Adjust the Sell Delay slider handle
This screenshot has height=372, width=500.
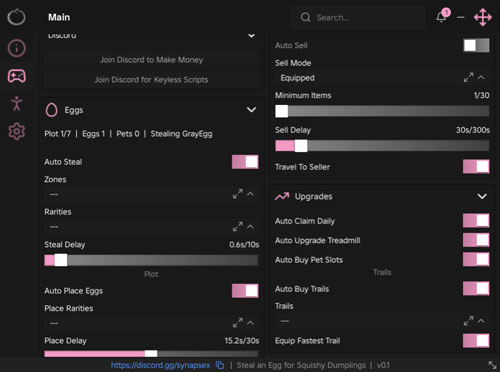click(x=301, y=146)
